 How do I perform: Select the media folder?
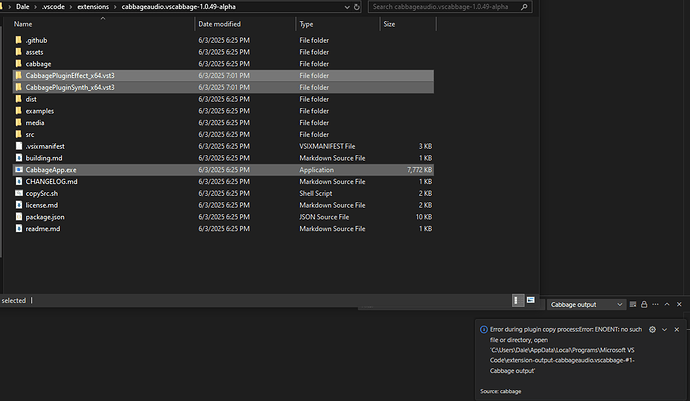click(x=223, y=122)
